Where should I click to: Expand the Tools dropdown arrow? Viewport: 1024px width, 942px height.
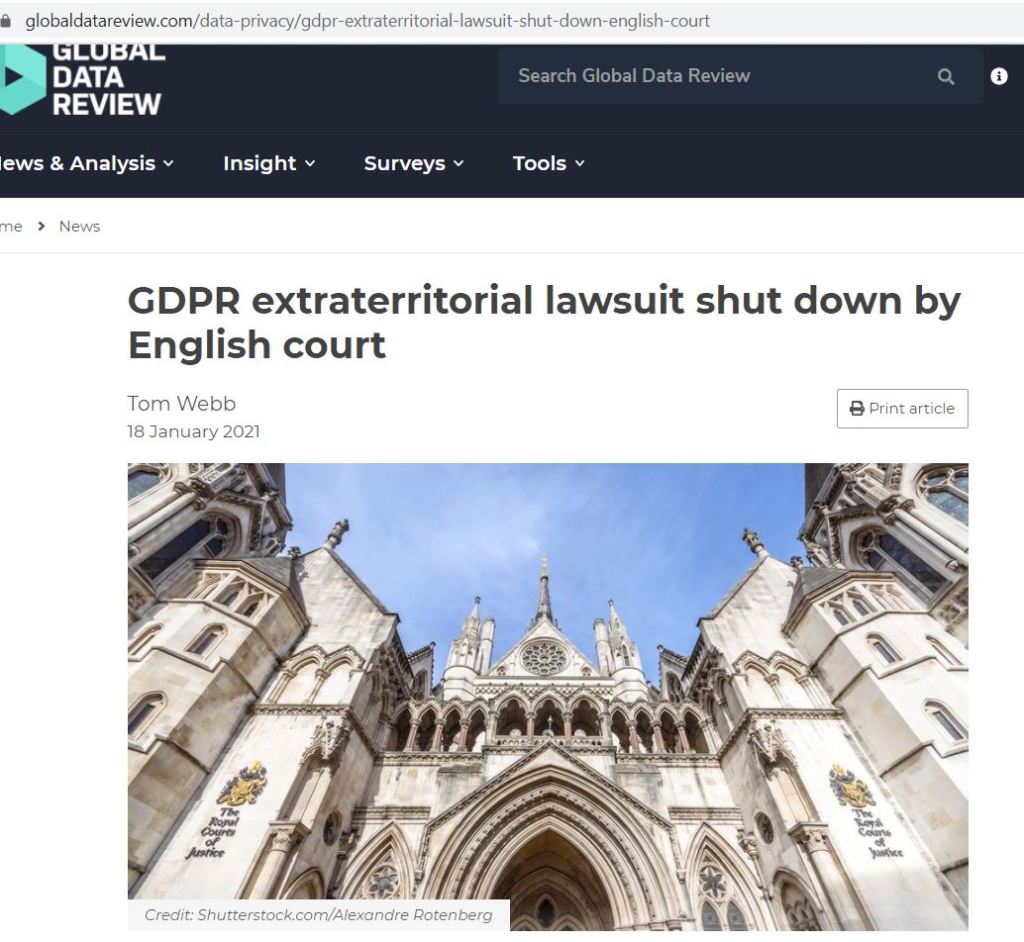click(579, 163)
